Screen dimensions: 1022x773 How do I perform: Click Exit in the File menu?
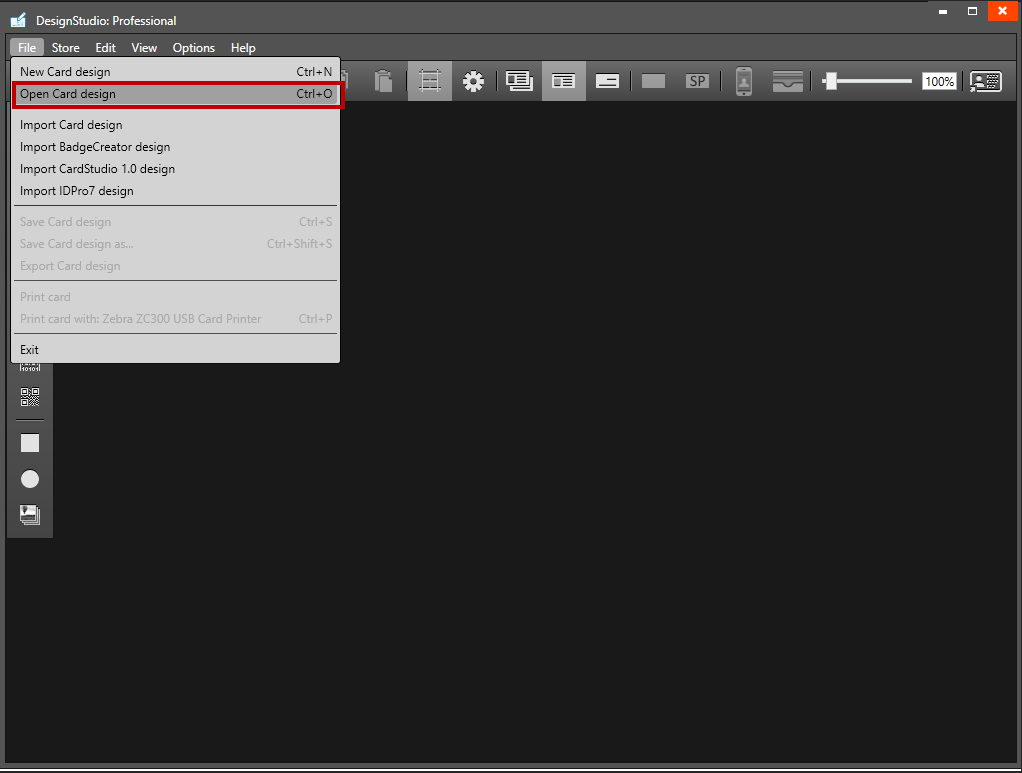point(29,349)
